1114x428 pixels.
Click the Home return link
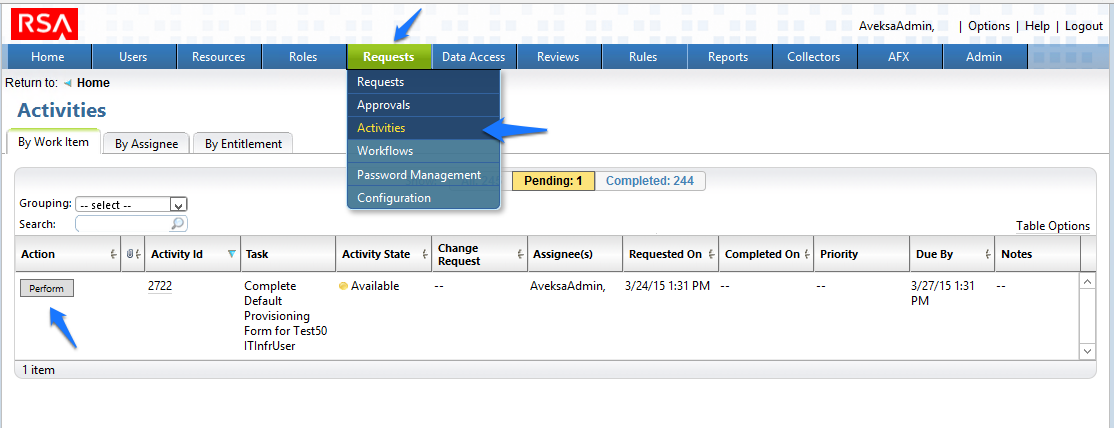[93, 83]
